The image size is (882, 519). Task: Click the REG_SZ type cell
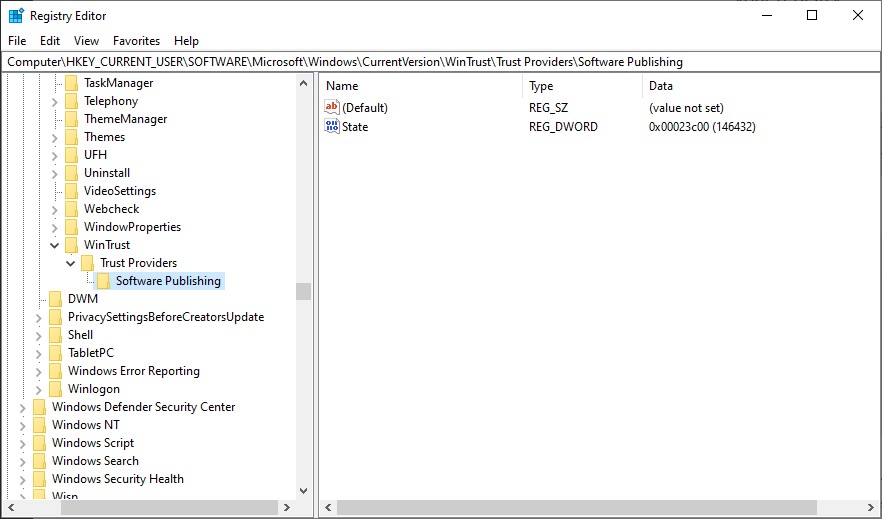pos(548,107)
